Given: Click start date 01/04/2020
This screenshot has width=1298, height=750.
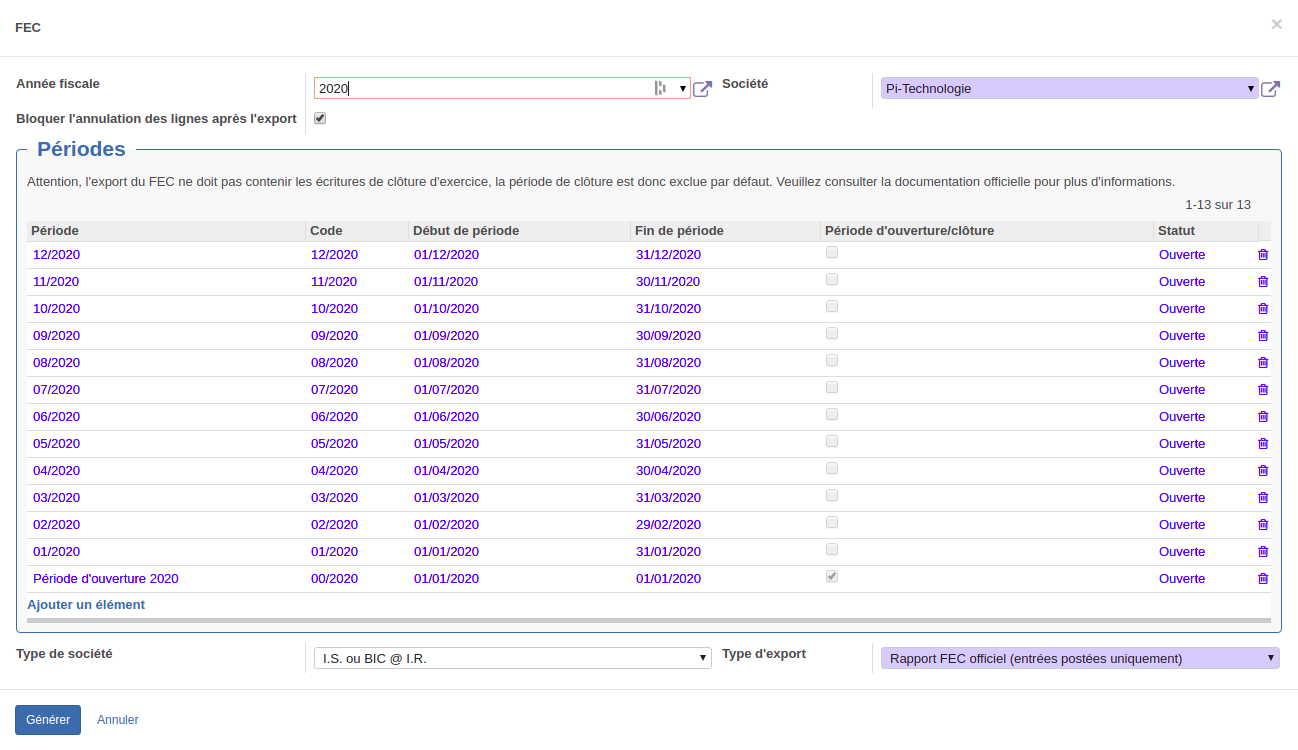Looking at the screenshot, I should tap(446, 471).
